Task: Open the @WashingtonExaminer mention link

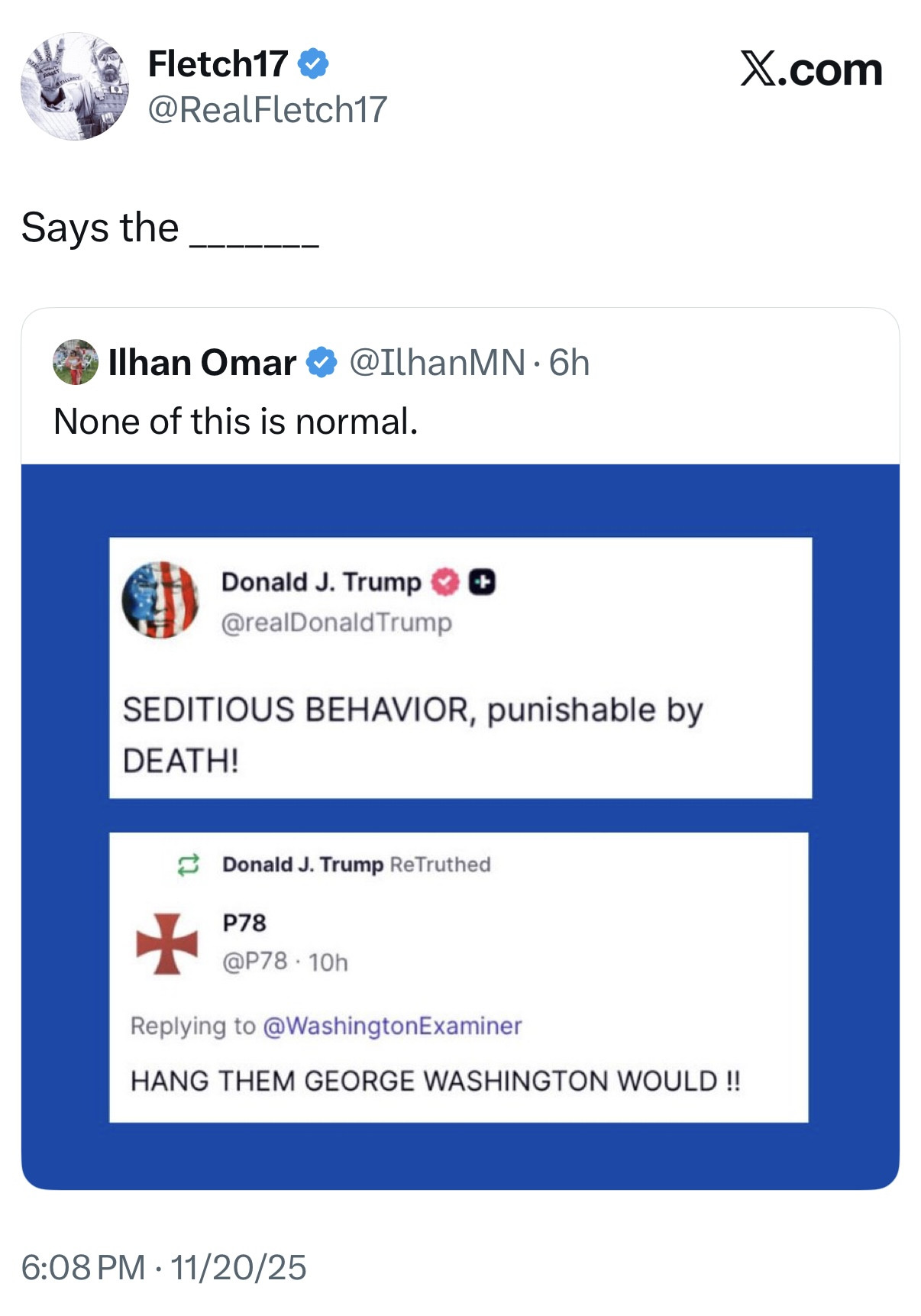Action: [x=392, y=1026]
